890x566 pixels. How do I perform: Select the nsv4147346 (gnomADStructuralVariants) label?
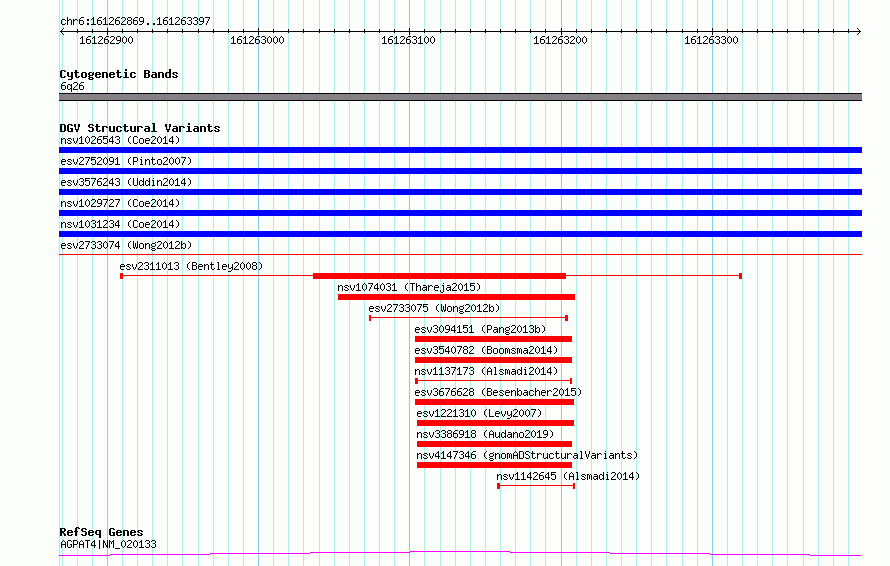pyautogui.click(x=527, y=455)
